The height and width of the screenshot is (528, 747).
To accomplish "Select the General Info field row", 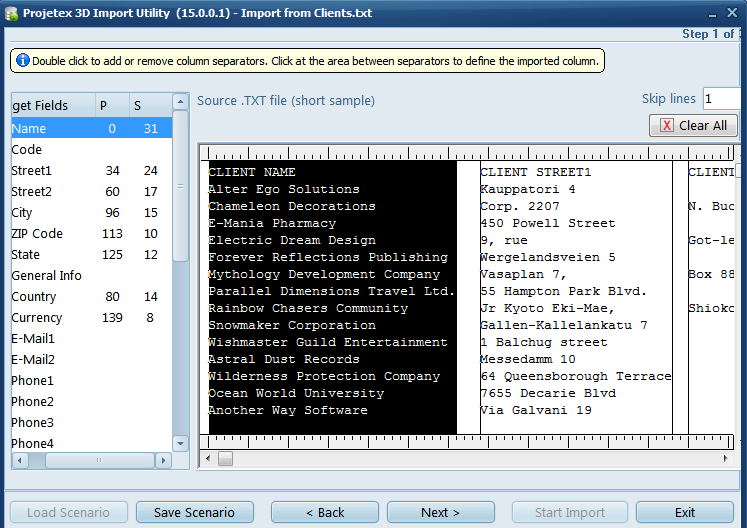I will [91, 275].
